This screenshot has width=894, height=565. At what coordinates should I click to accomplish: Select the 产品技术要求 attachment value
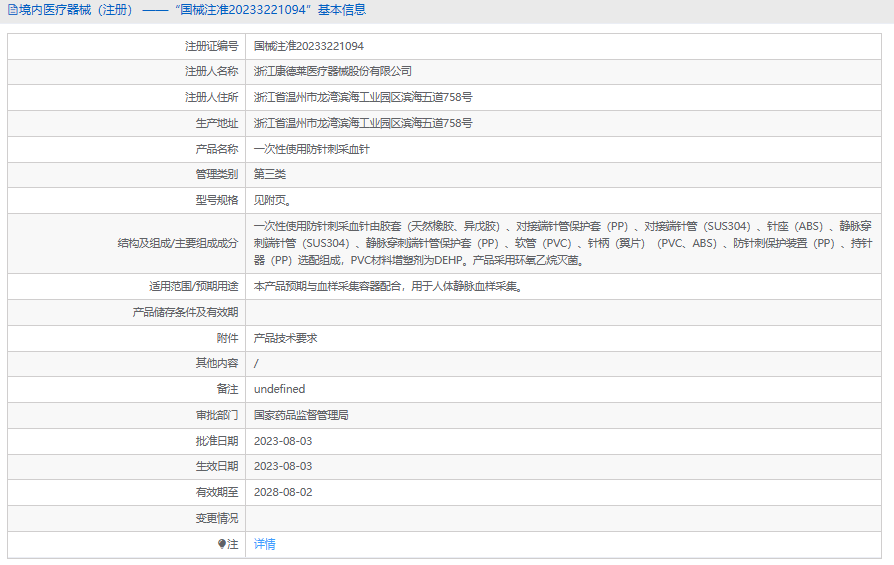tap(286, 338)
